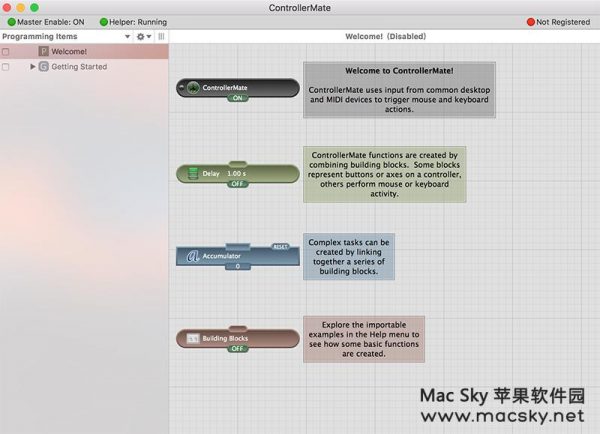Click the Getting Started group icon
Image resolution: width=600 pixels, height=434 pixels.
(x=44, y=67)
